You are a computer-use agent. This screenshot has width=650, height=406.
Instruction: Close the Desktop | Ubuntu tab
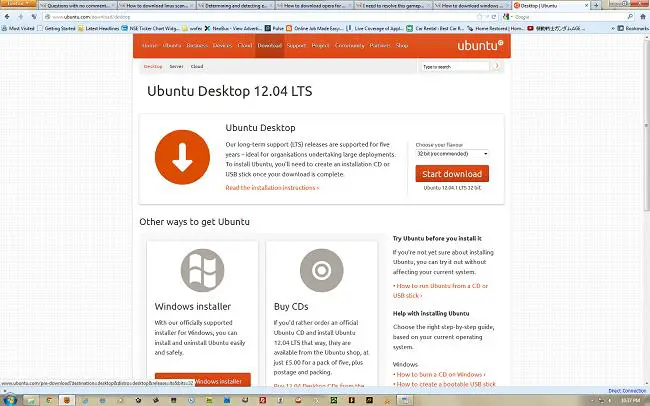tap(586, 5)
